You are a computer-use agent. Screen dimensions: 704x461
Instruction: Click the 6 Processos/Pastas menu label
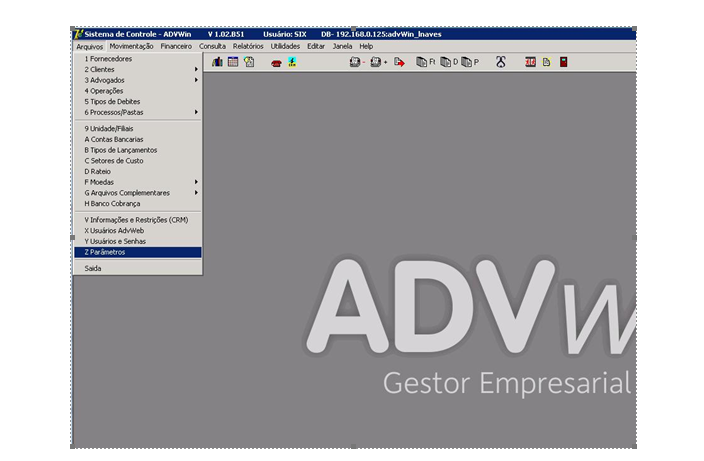point(114,112)
